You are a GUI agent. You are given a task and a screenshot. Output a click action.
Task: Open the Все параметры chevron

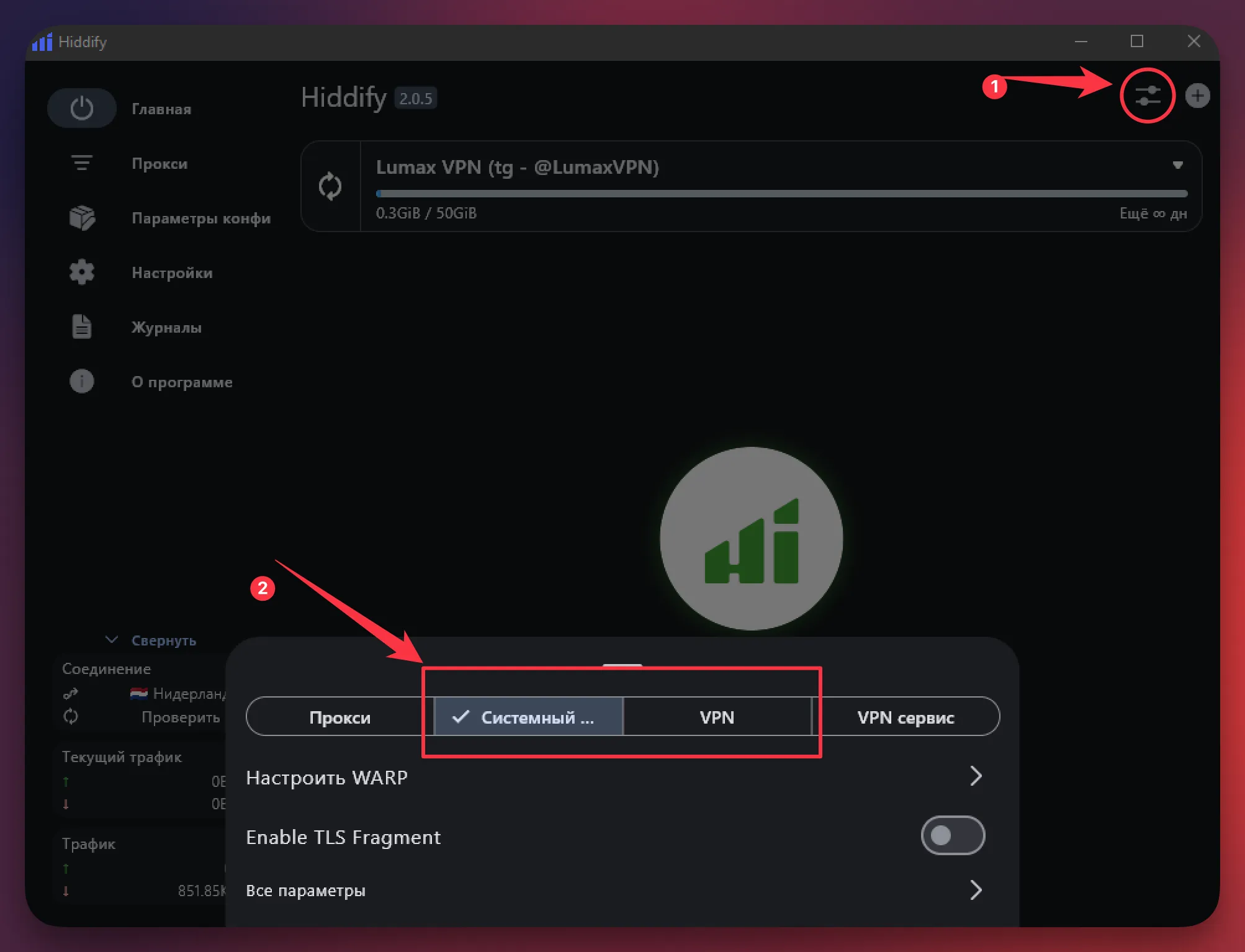(976, 890)
